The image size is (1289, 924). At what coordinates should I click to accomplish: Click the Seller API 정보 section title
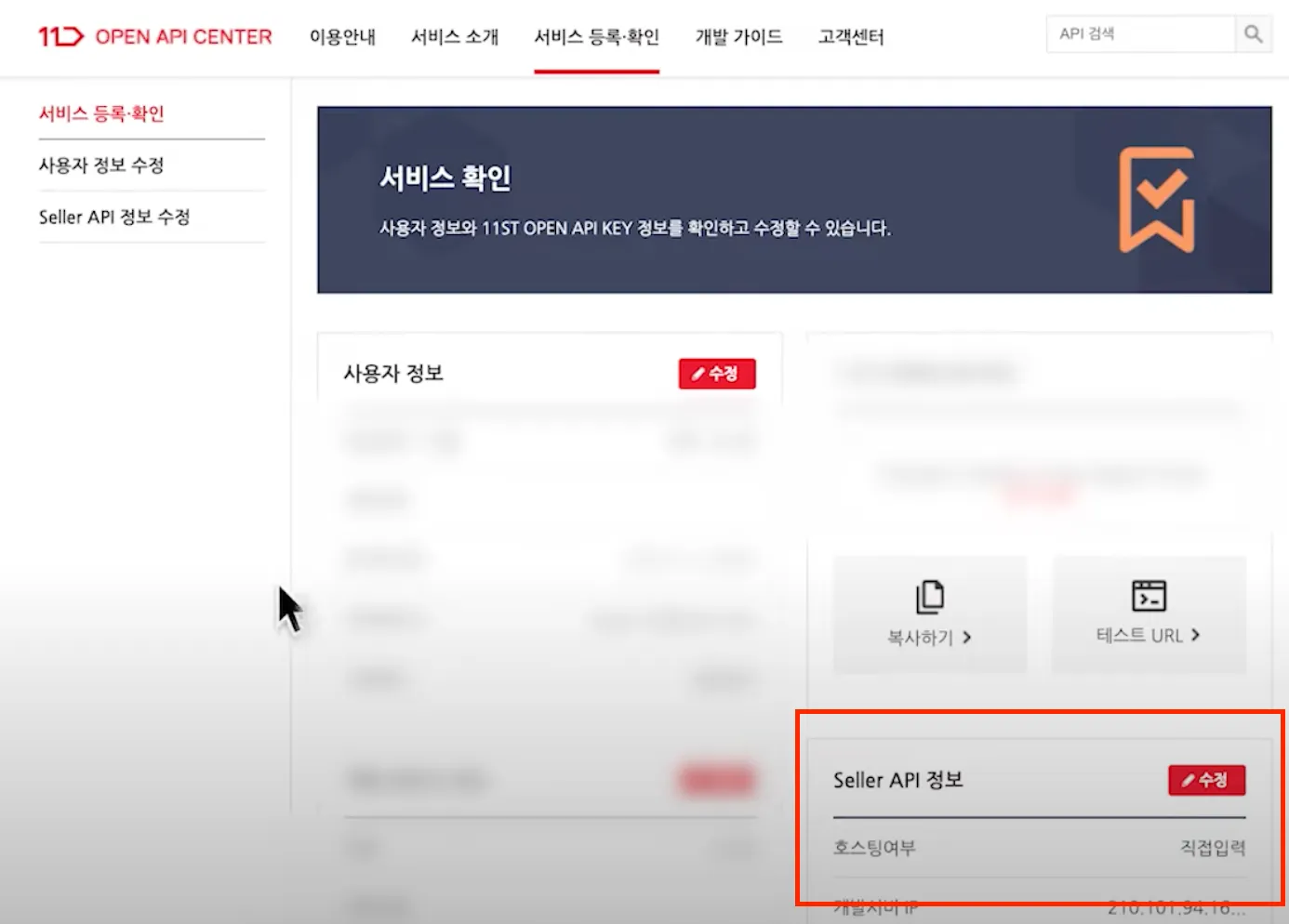pyautogui.click(x=898, y=780)
